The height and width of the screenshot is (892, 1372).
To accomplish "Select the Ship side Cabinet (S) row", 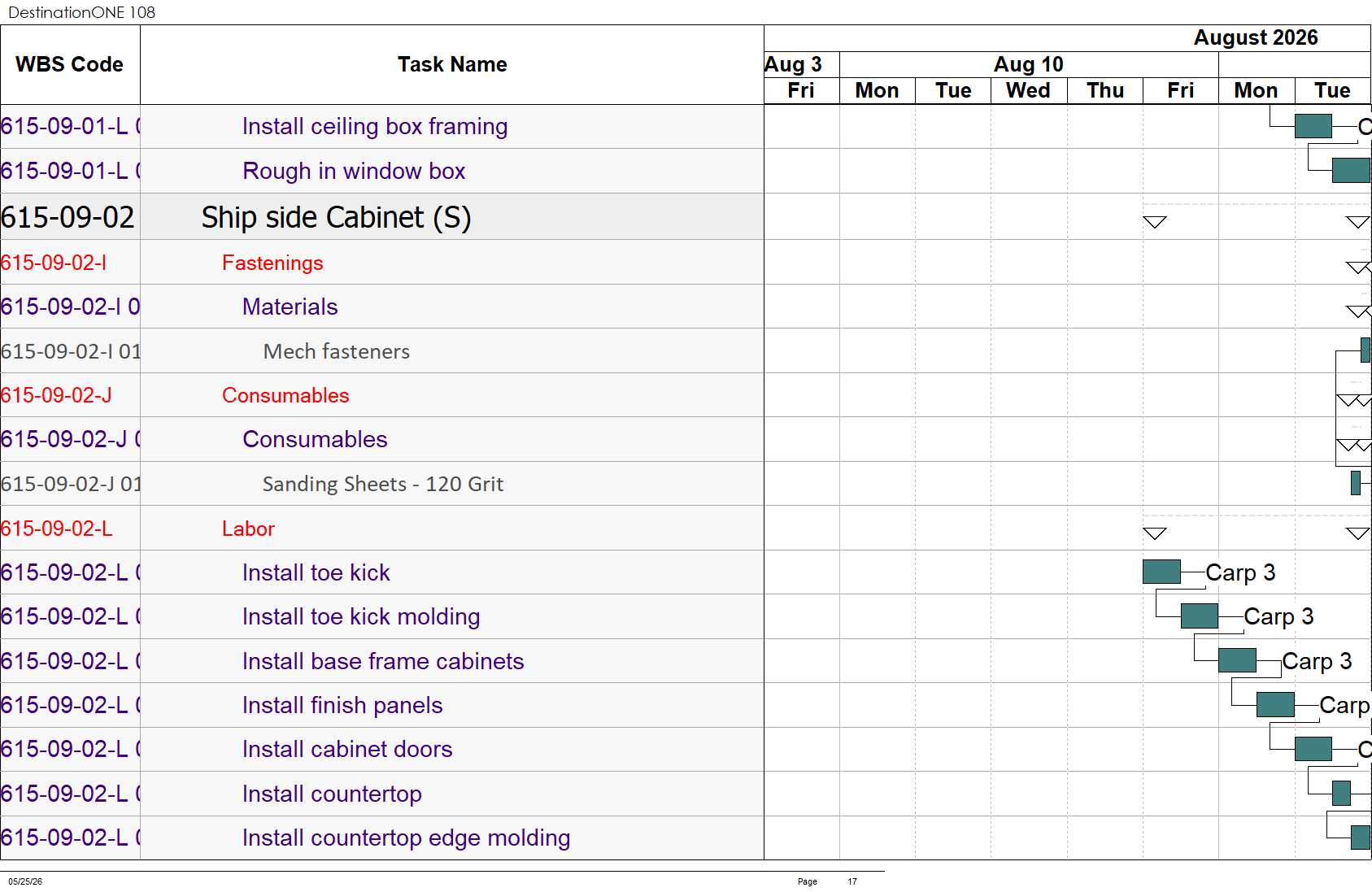I will [x=381, y=217].
